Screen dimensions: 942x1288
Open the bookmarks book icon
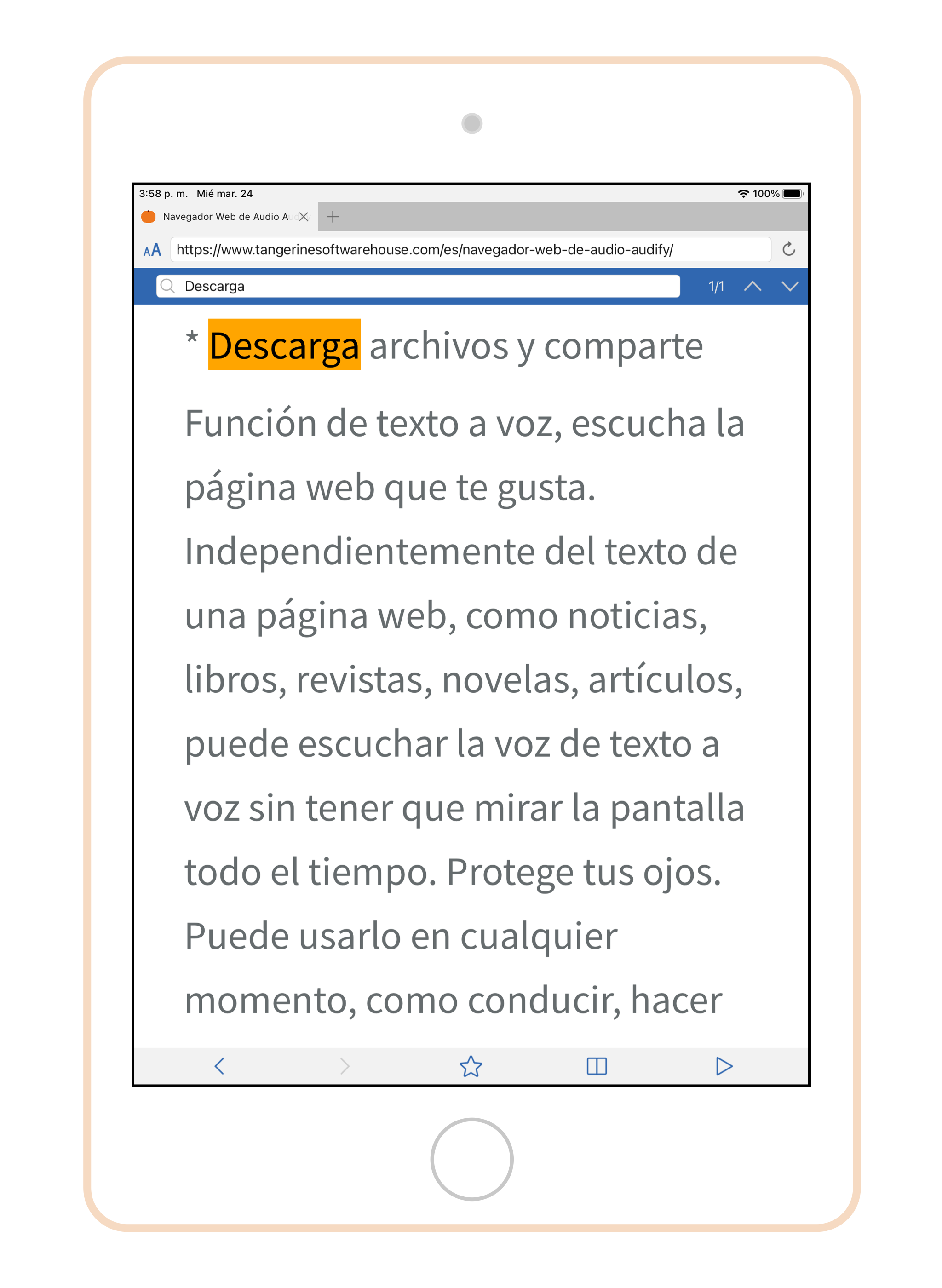coord(597,1066)
